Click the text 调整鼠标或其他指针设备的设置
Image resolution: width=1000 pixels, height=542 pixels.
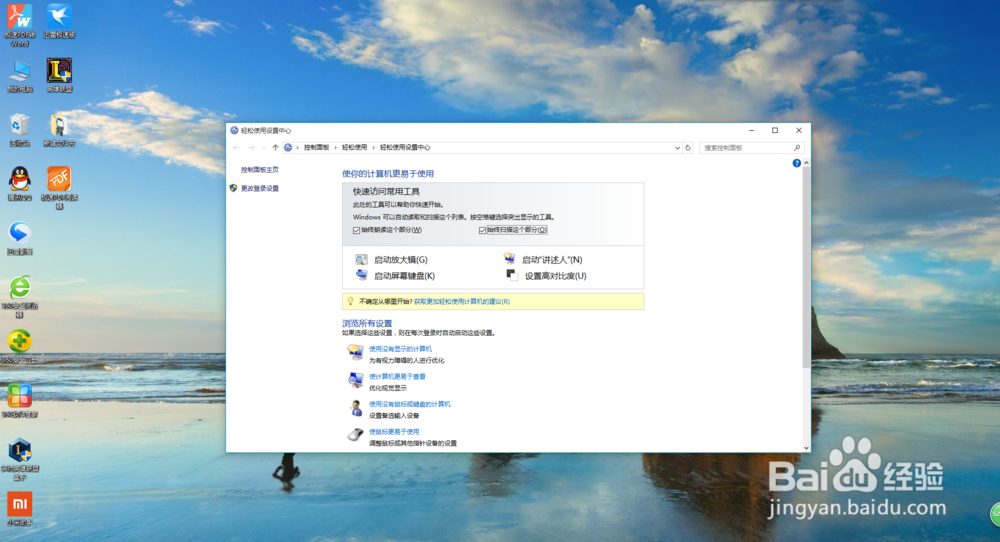click(413, 443)
